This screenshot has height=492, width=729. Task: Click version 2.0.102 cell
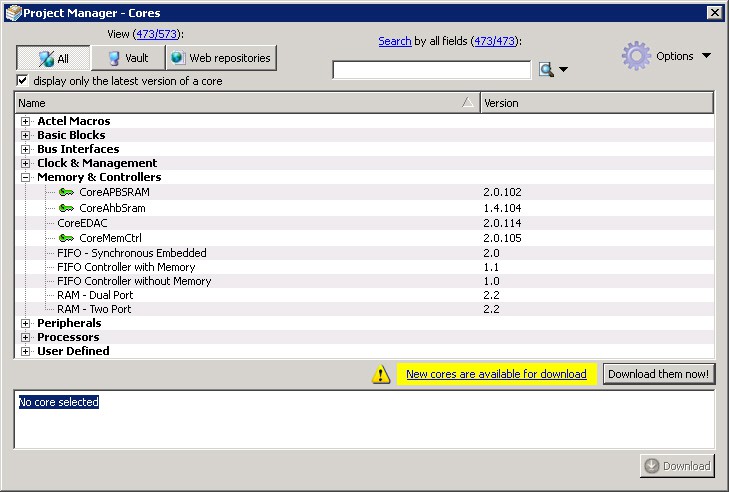click(502, 192)
